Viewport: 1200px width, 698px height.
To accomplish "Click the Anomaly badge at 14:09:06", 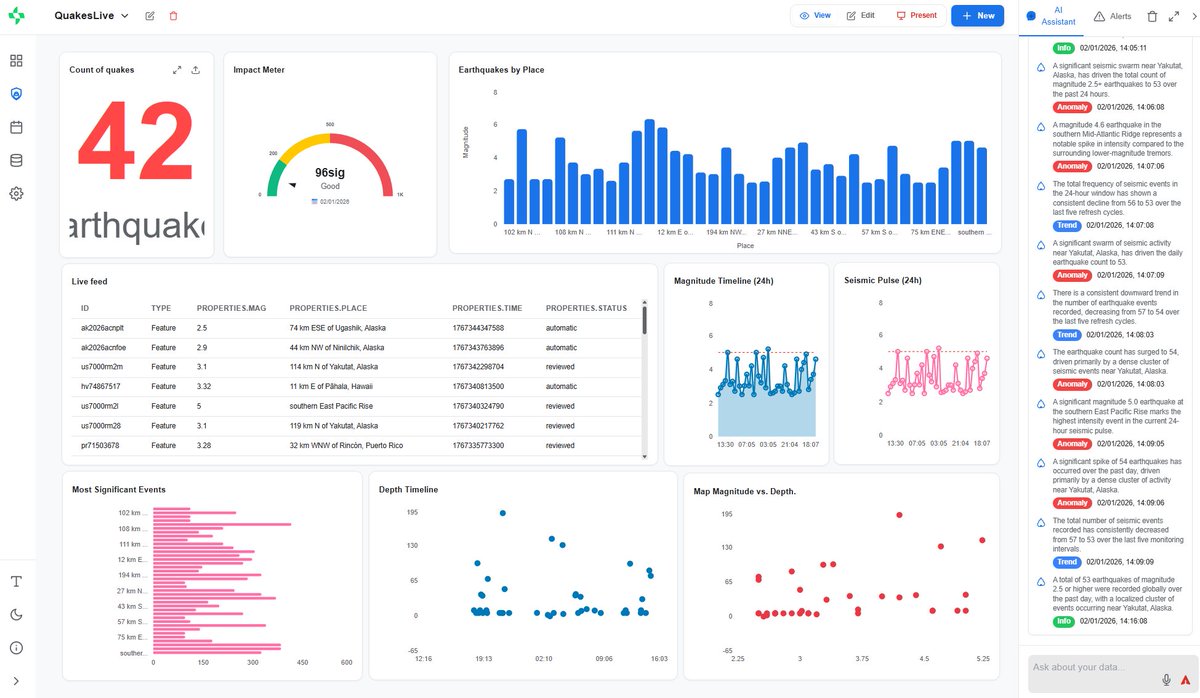I will pyautogui.click(x=1072, y=503).
